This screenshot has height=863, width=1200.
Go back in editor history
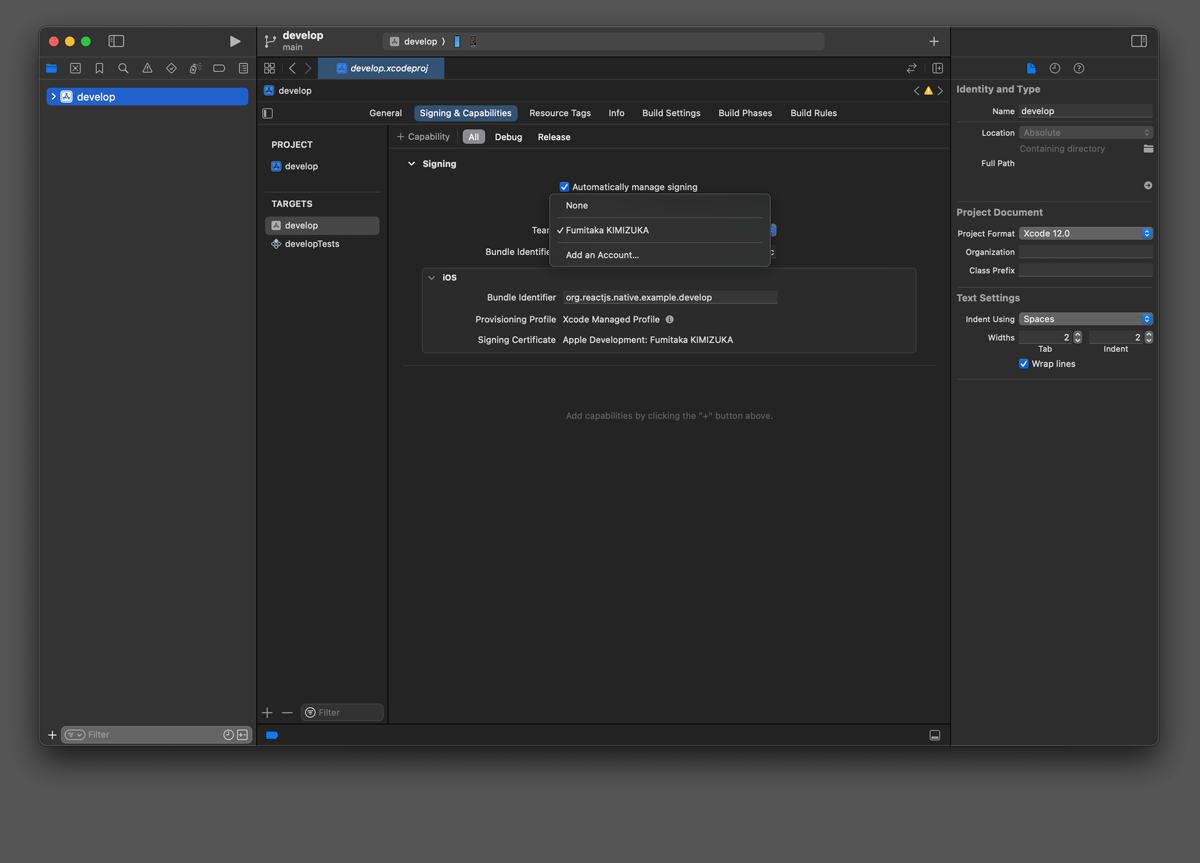pyautogui.click(x=292, y=68)
